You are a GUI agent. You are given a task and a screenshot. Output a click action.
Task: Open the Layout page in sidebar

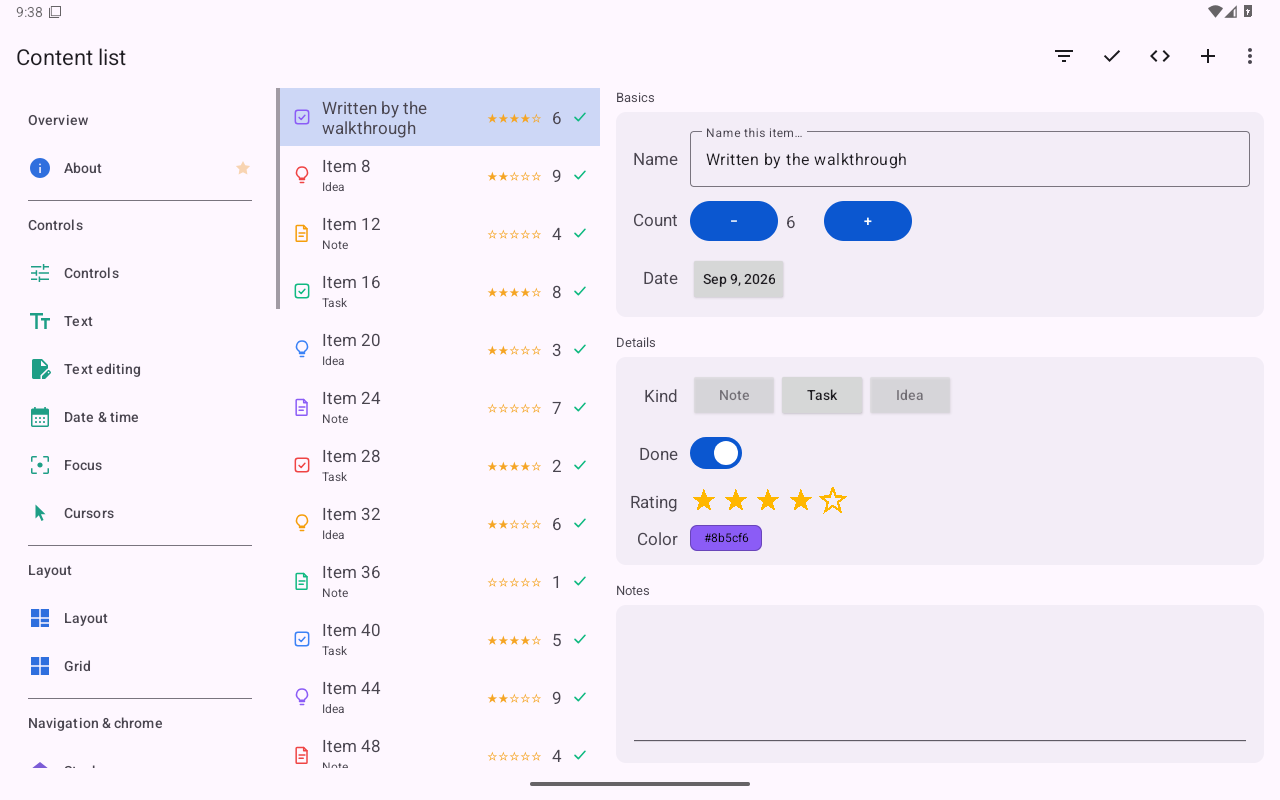[x=140, y=618]
